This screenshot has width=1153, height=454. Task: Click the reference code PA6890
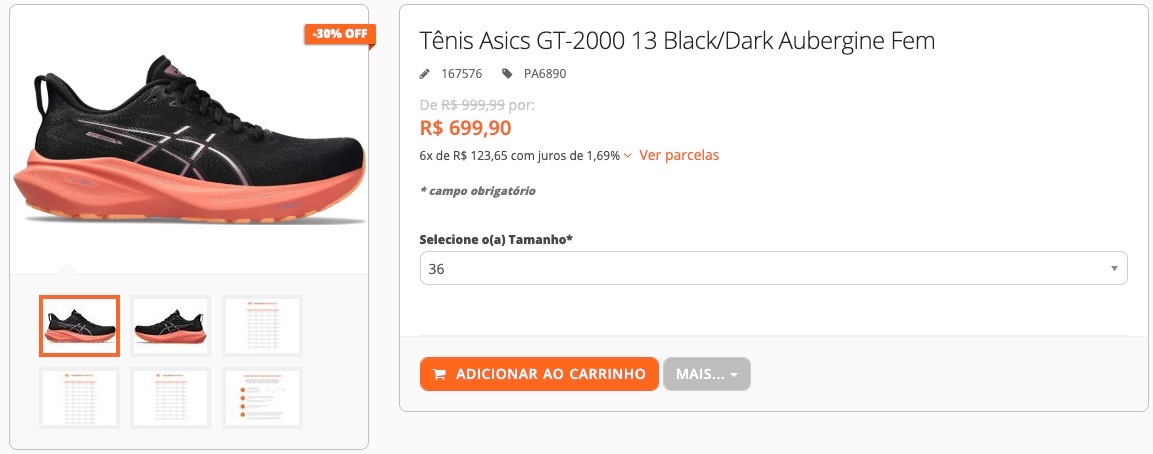(x=545, y=73)
